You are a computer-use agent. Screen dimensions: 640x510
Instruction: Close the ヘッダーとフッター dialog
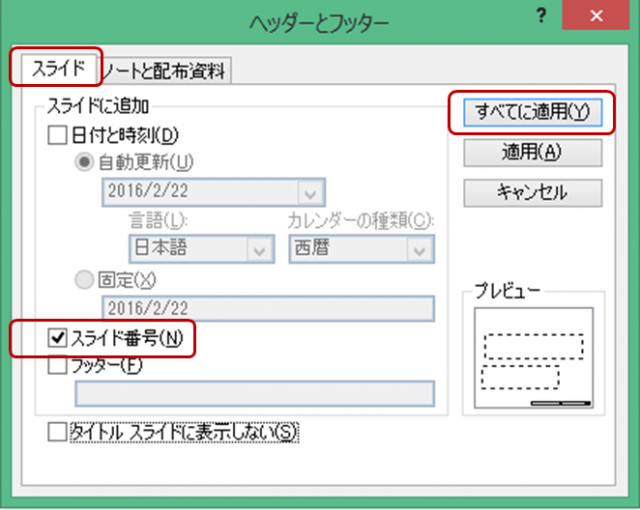599,18
